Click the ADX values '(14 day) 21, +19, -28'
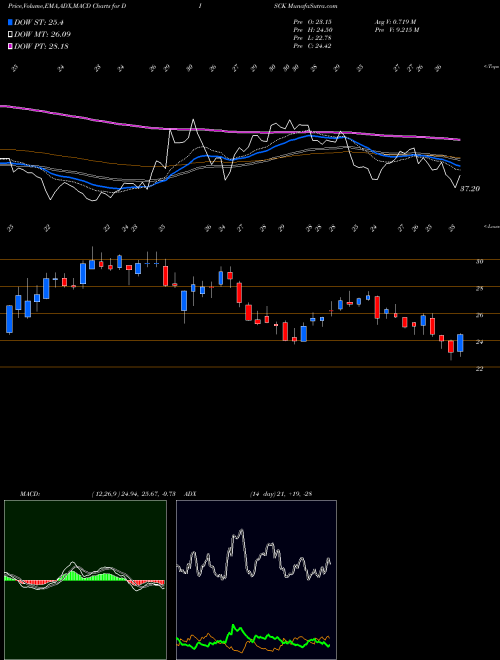Viewport: 500px width, 660px height. click(280, 494)
